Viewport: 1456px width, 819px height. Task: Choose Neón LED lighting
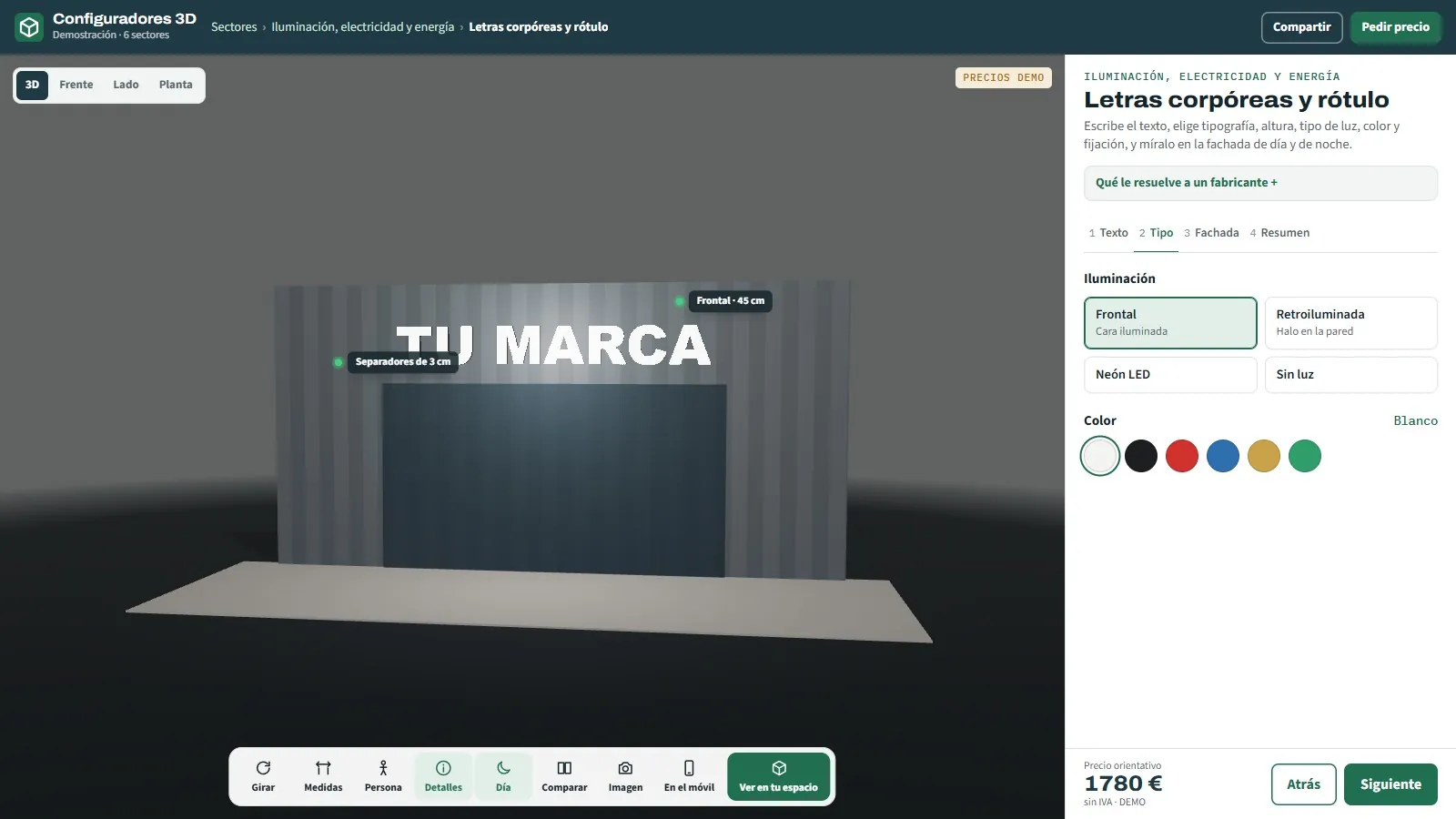tap(1170, 375)
